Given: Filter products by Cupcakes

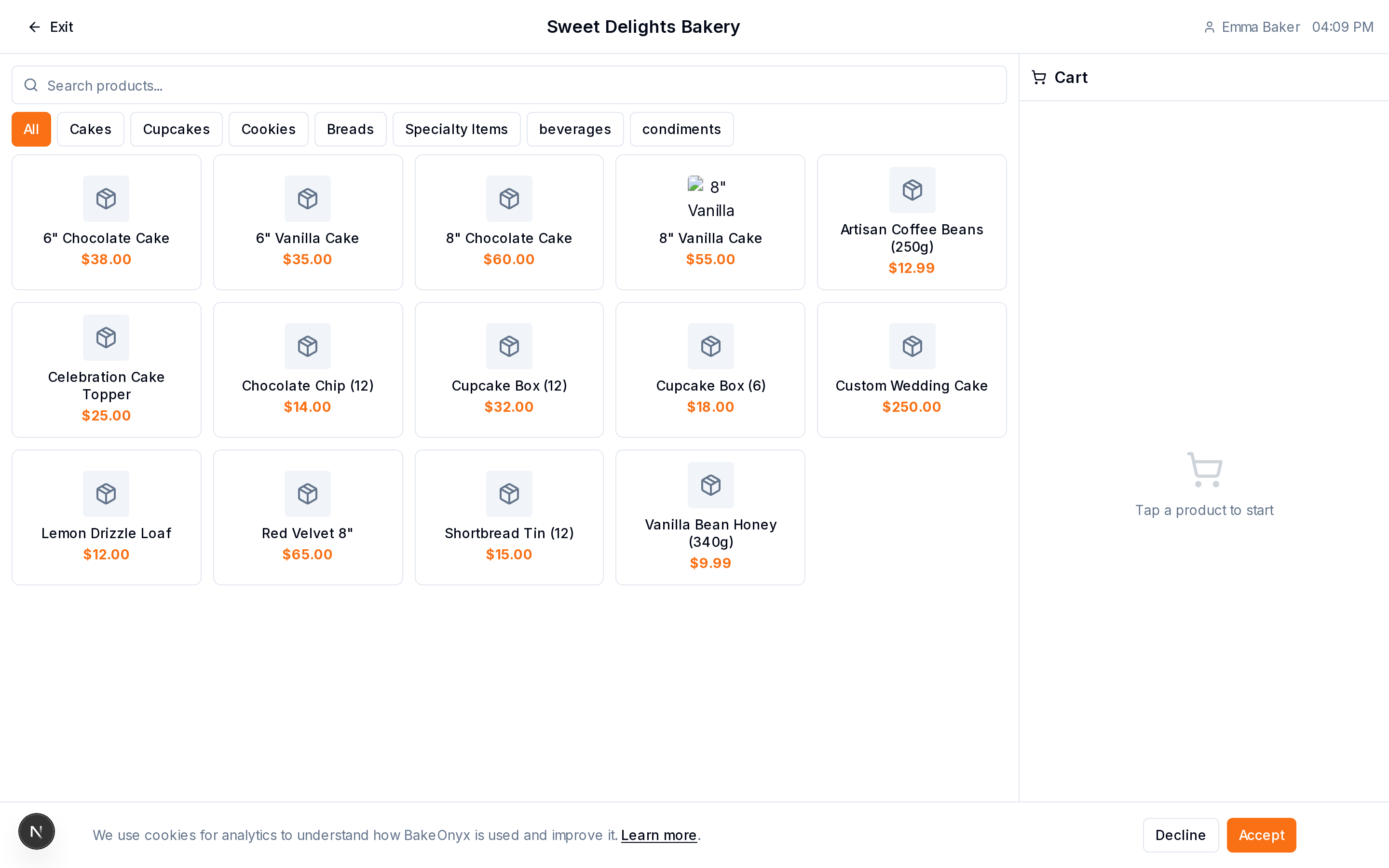Looking at the screenshot, I should [x=176, y=129].
